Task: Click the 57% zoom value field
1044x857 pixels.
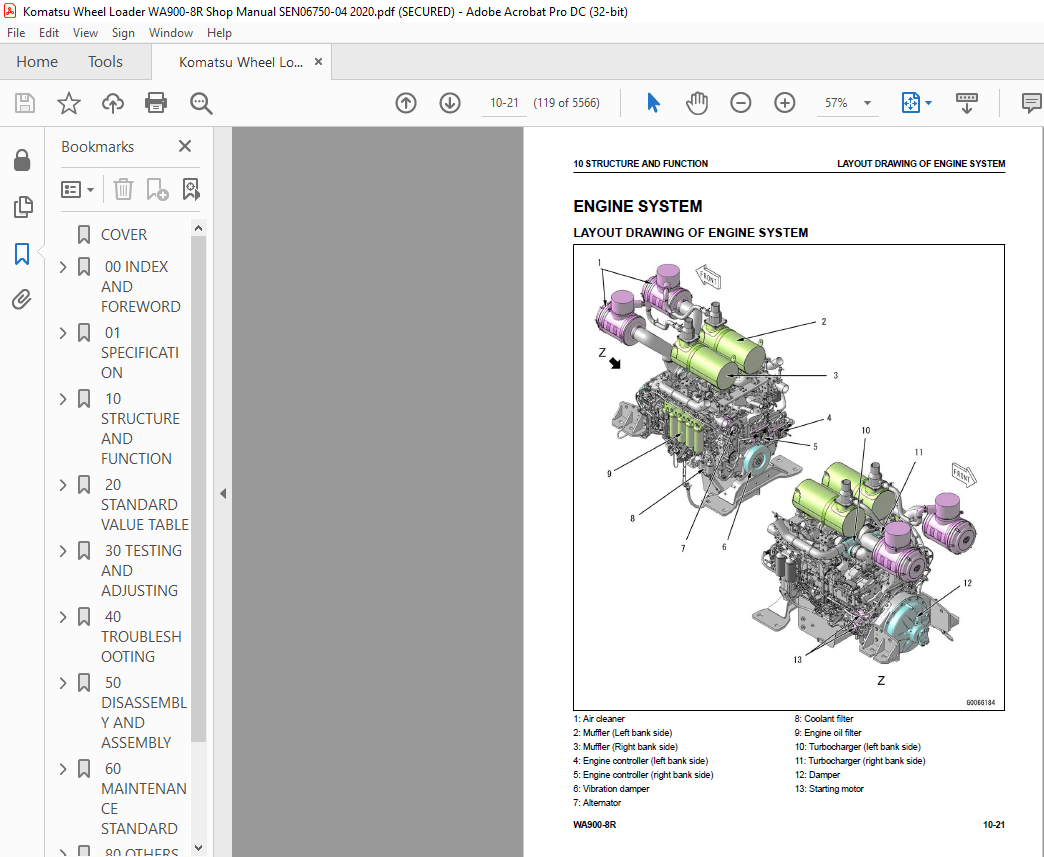Action: coord(837,103)
